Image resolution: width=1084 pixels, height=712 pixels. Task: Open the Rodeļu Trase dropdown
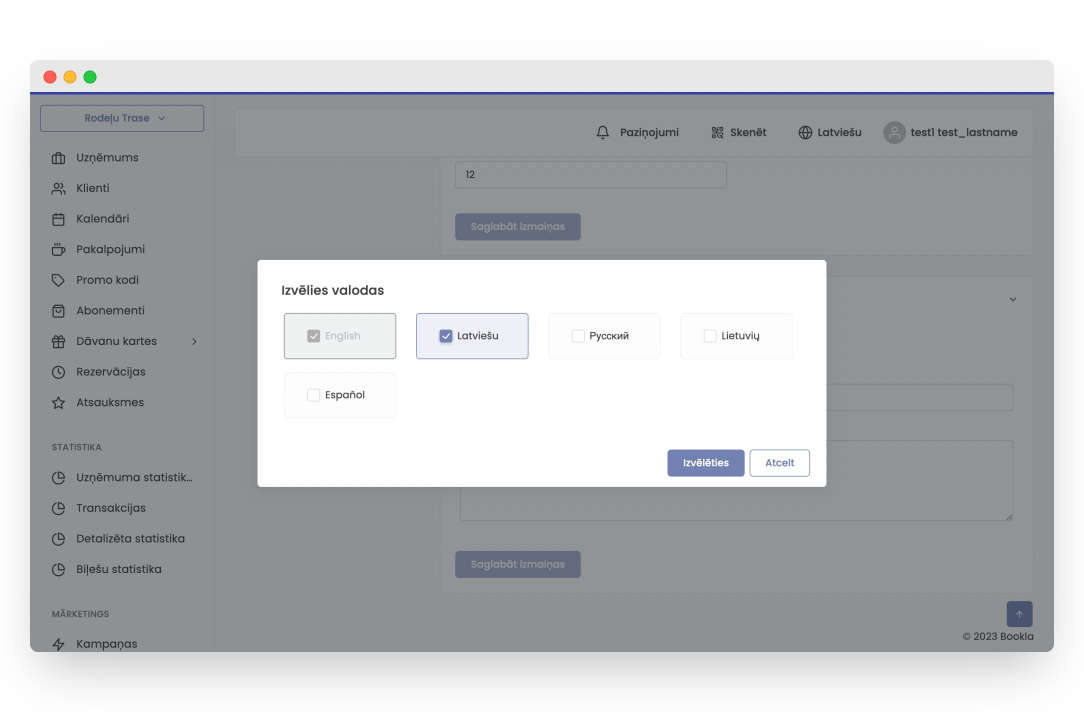(x=122, y=118)
